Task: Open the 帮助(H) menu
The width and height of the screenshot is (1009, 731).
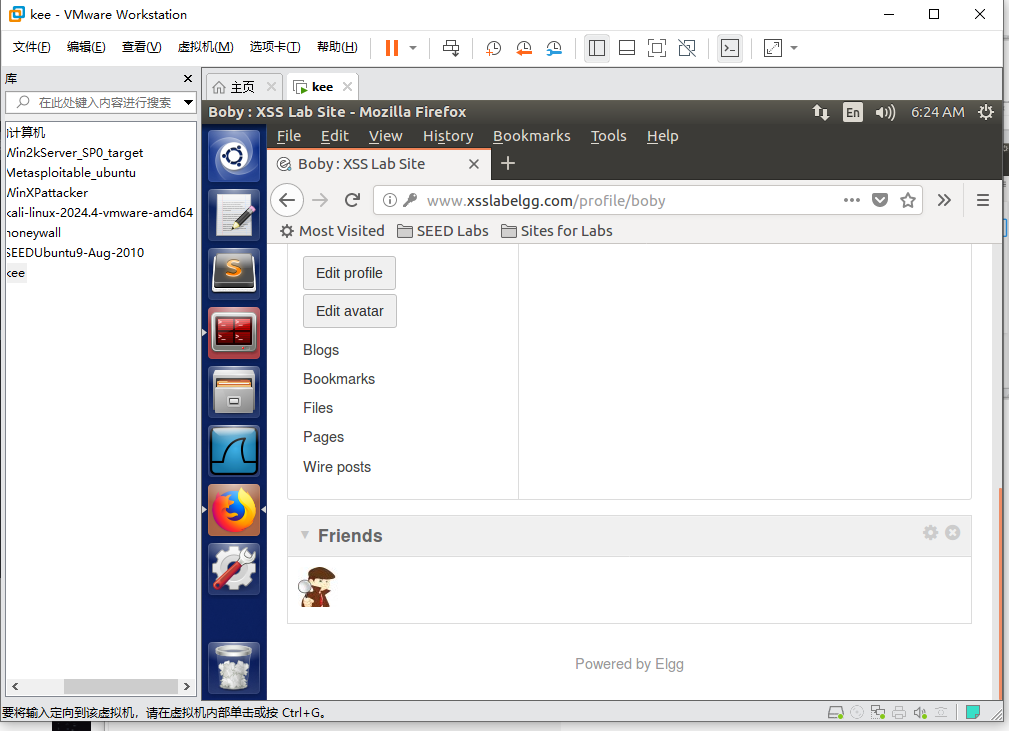Action: tap(337, 46)
